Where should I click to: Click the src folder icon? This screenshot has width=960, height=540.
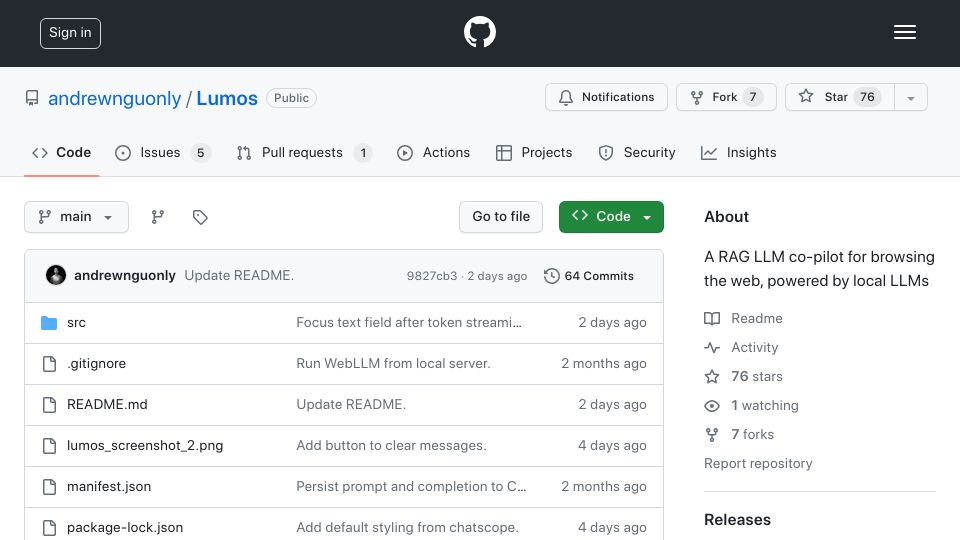tap(49, 323)
